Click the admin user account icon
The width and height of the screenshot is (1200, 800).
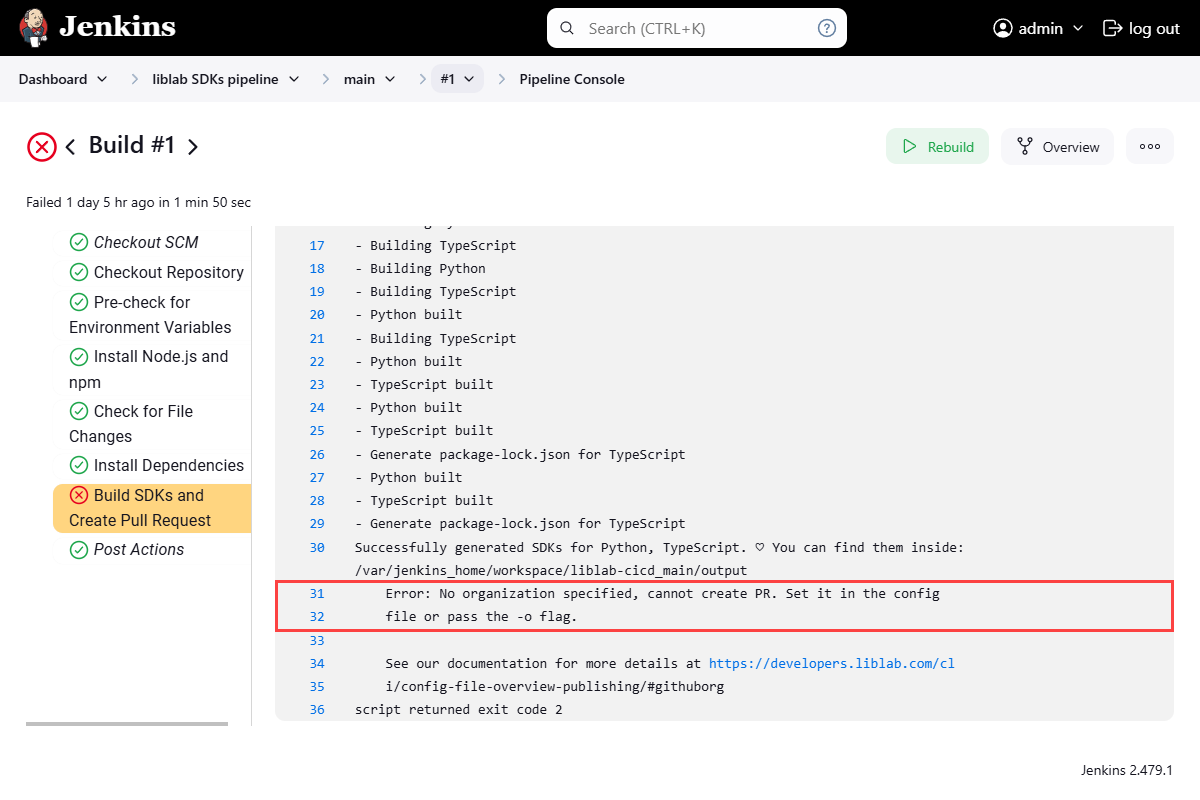(1001, 28)
